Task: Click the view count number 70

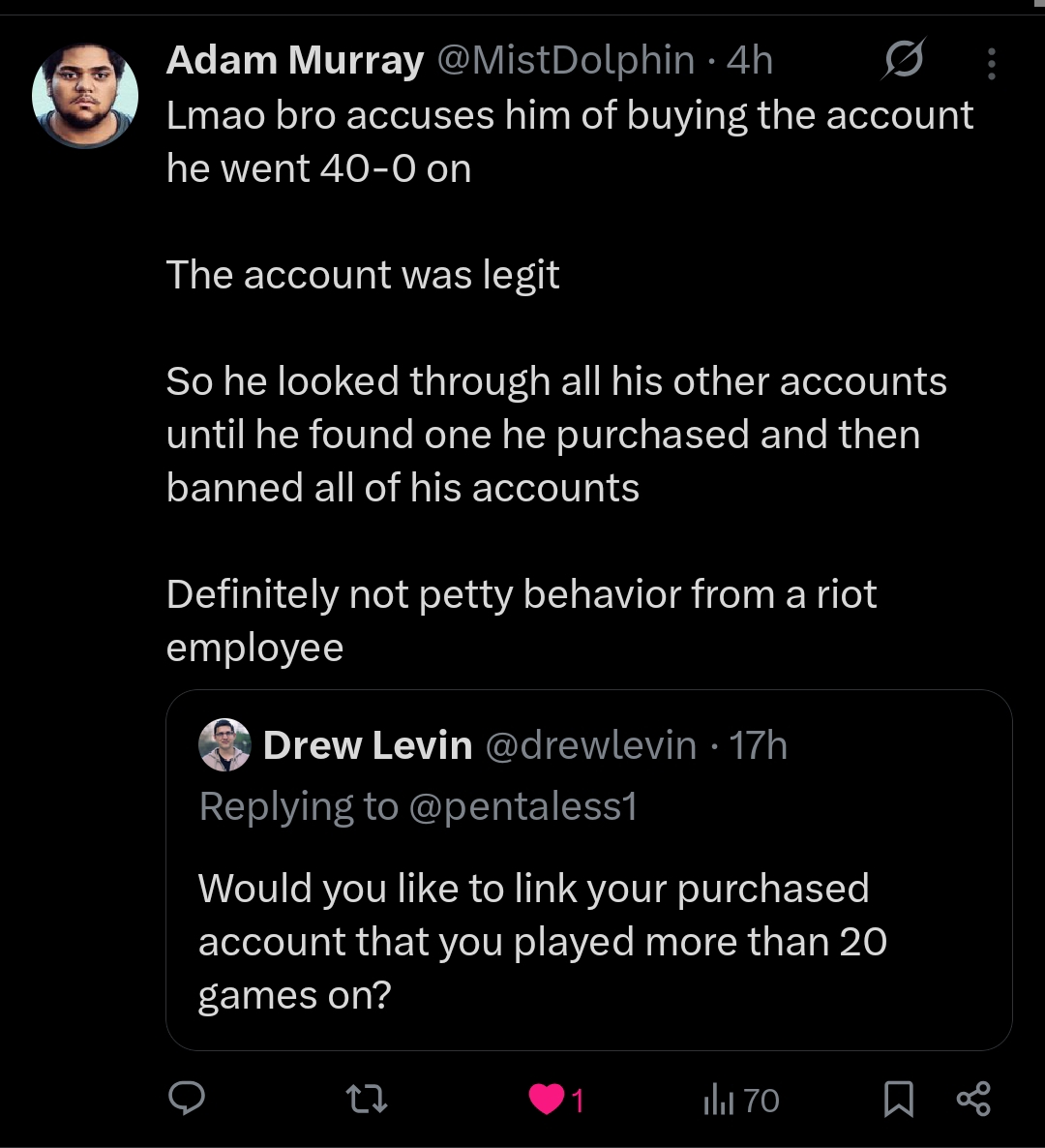Action: click(761, 1100)
